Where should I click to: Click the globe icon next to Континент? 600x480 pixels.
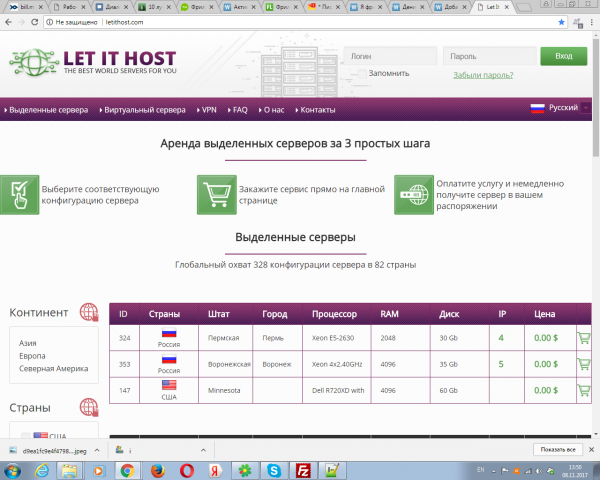[x=89, y=312]
